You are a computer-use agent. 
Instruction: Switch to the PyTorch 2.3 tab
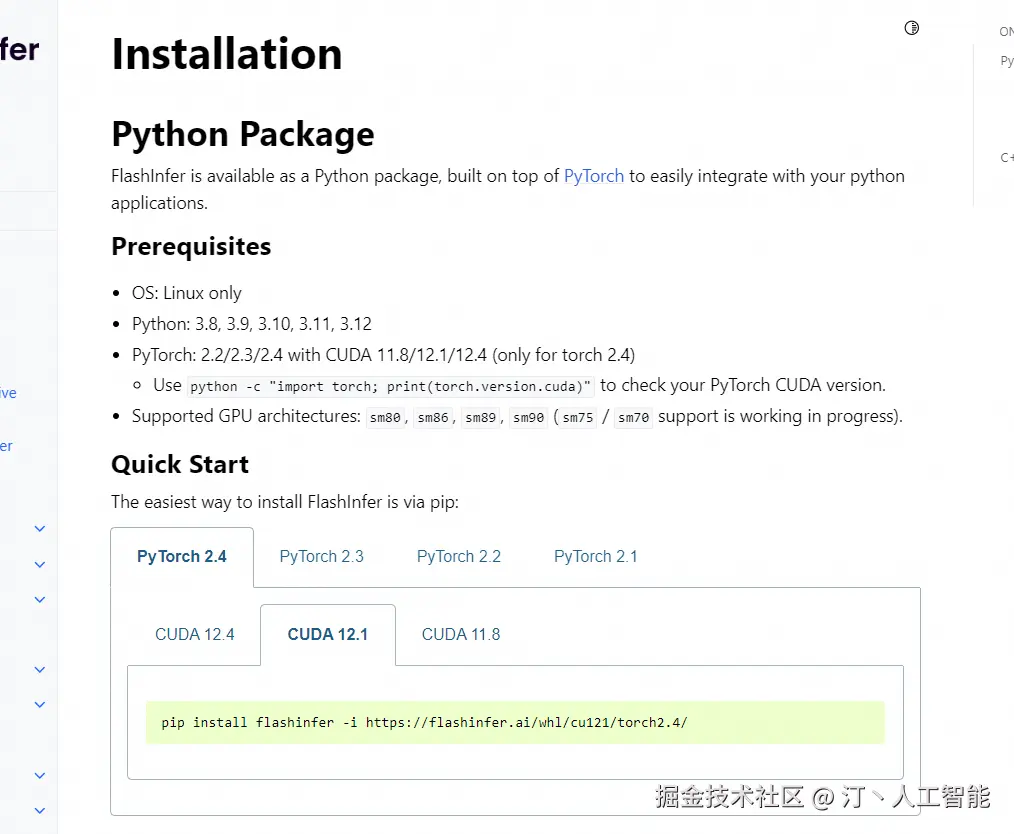click(321, 557)
